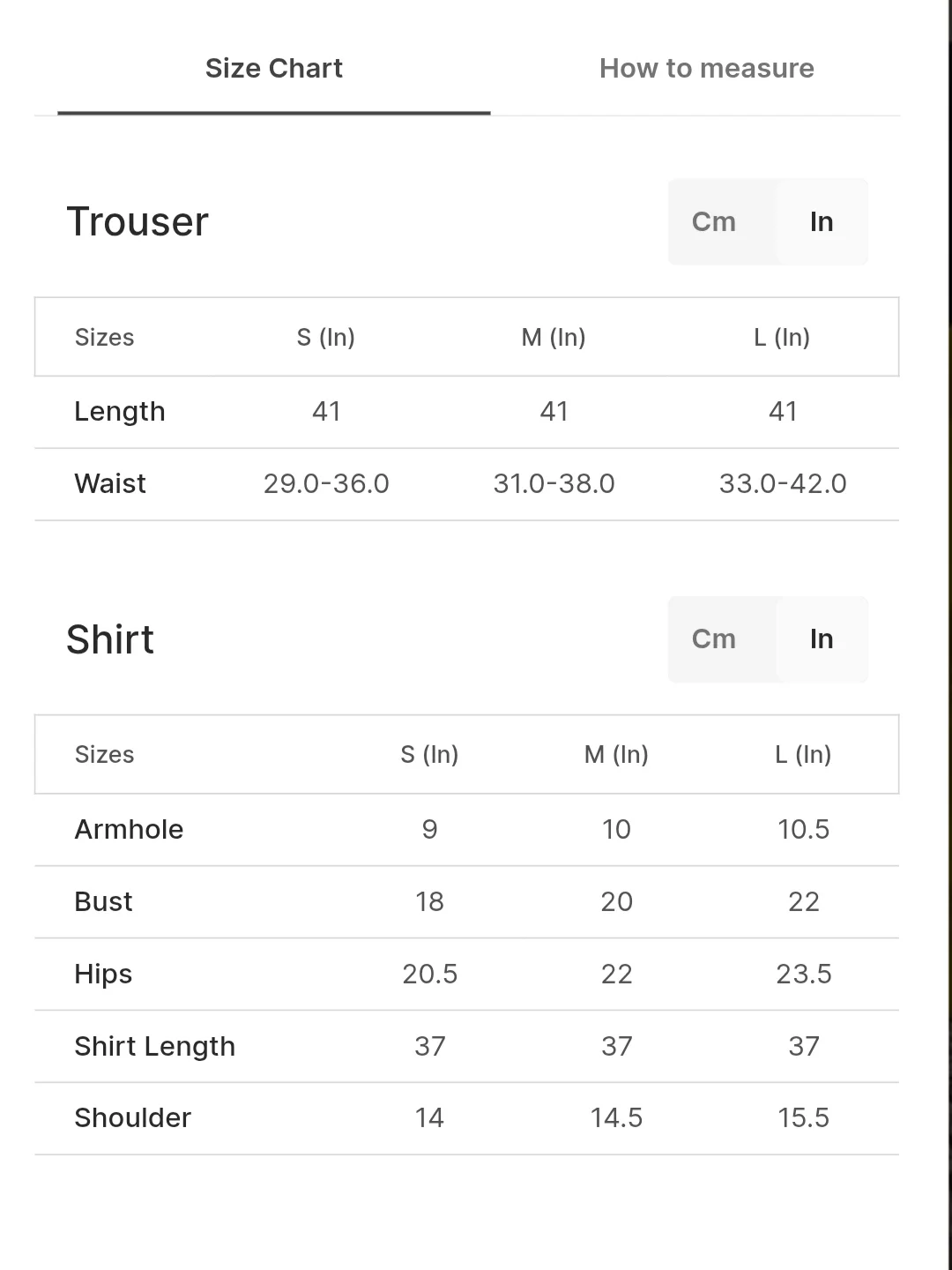The image size is (952, 1270).
Task: Click Shirt L (In) column header
Action: 803,754
